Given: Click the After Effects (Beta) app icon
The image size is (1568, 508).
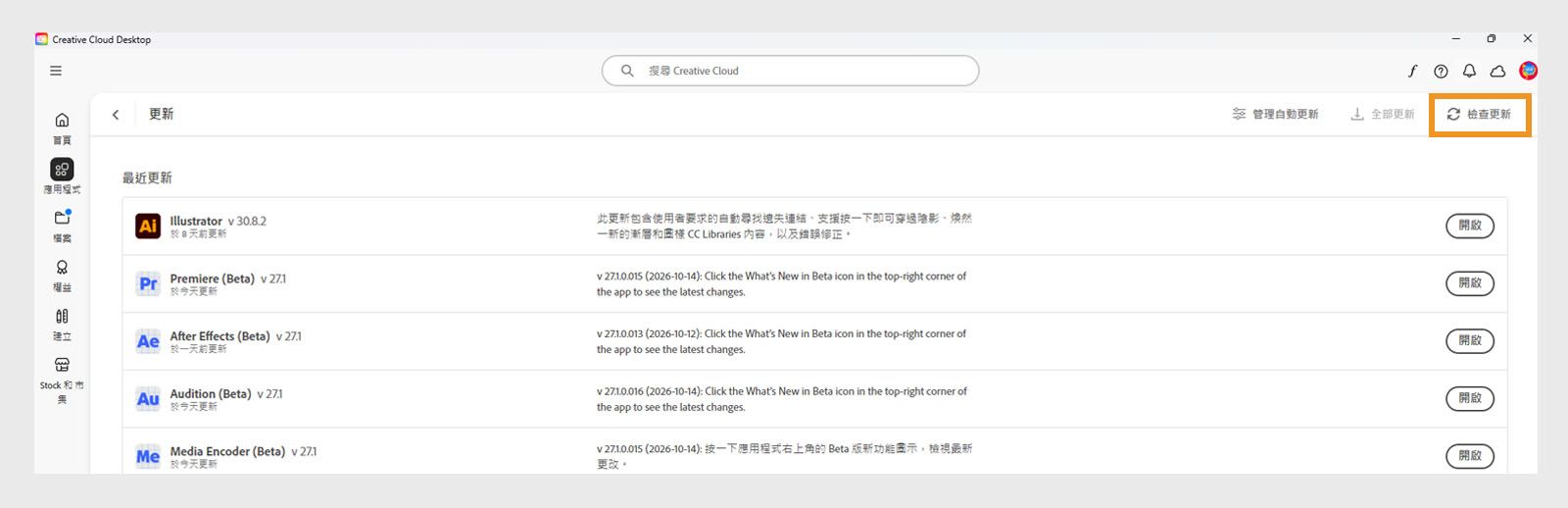Looking at the screenshot, I should click(x=148, y=341).
